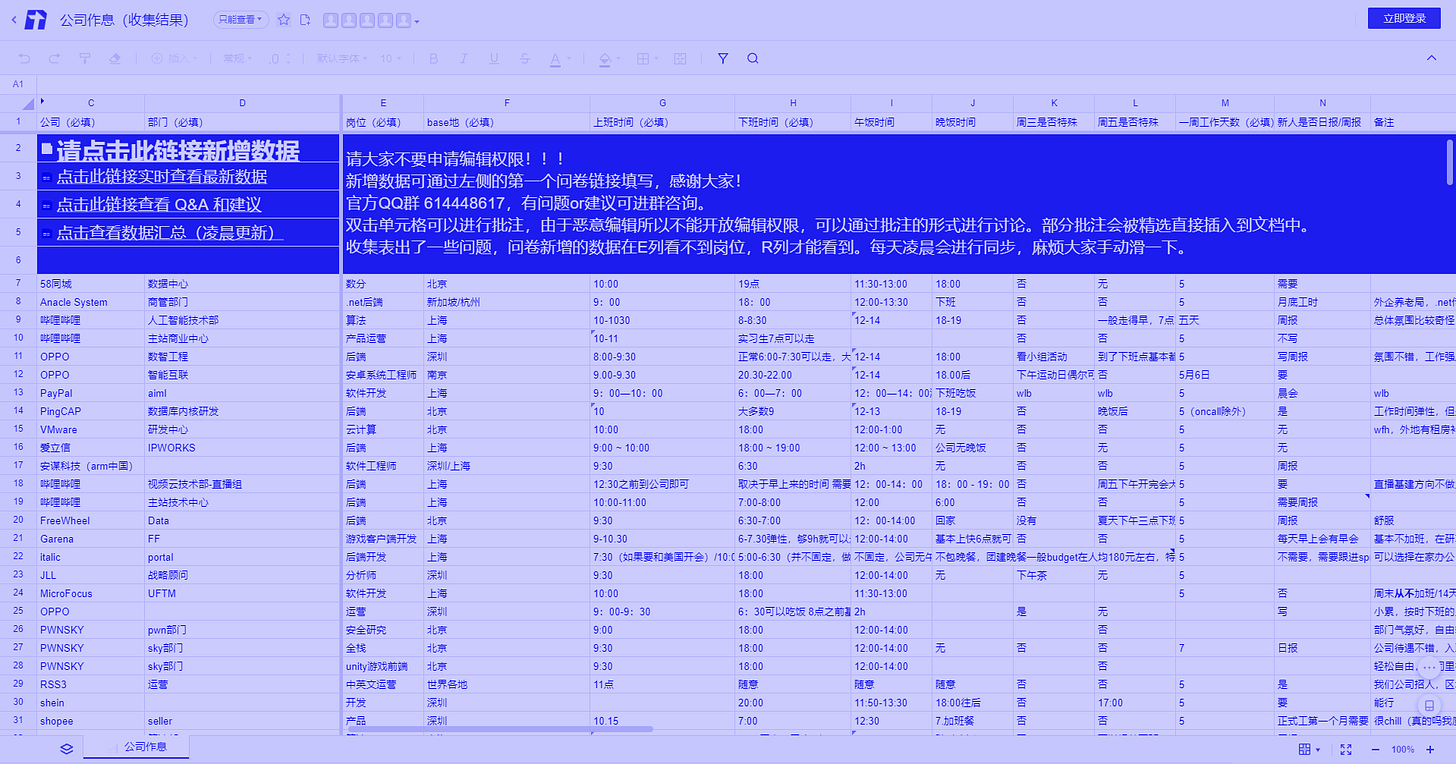Click the FreeWheel company cell
The width and height of the screenshot is (1456, 764).
(x=91, y=520)
